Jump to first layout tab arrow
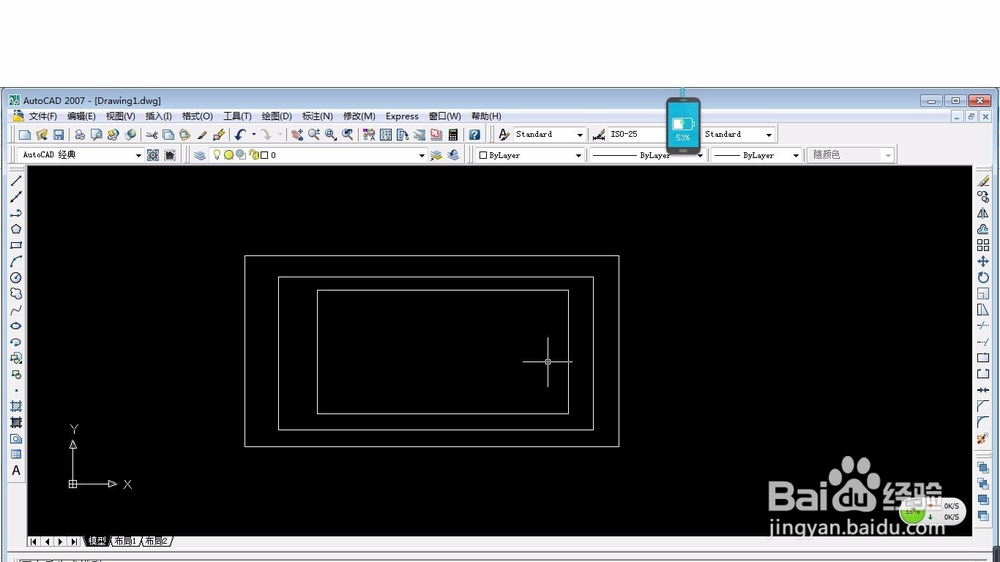Viewport: 1000px width, 562px height. (x=33, y=541)
